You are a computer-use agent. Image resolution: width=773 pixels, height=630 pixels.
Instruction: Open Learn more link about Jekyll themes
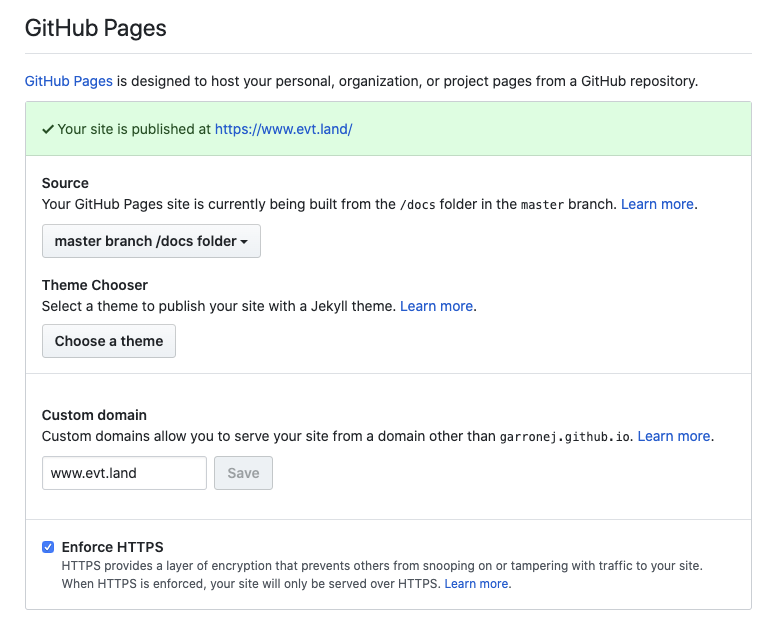click(436, 306)
